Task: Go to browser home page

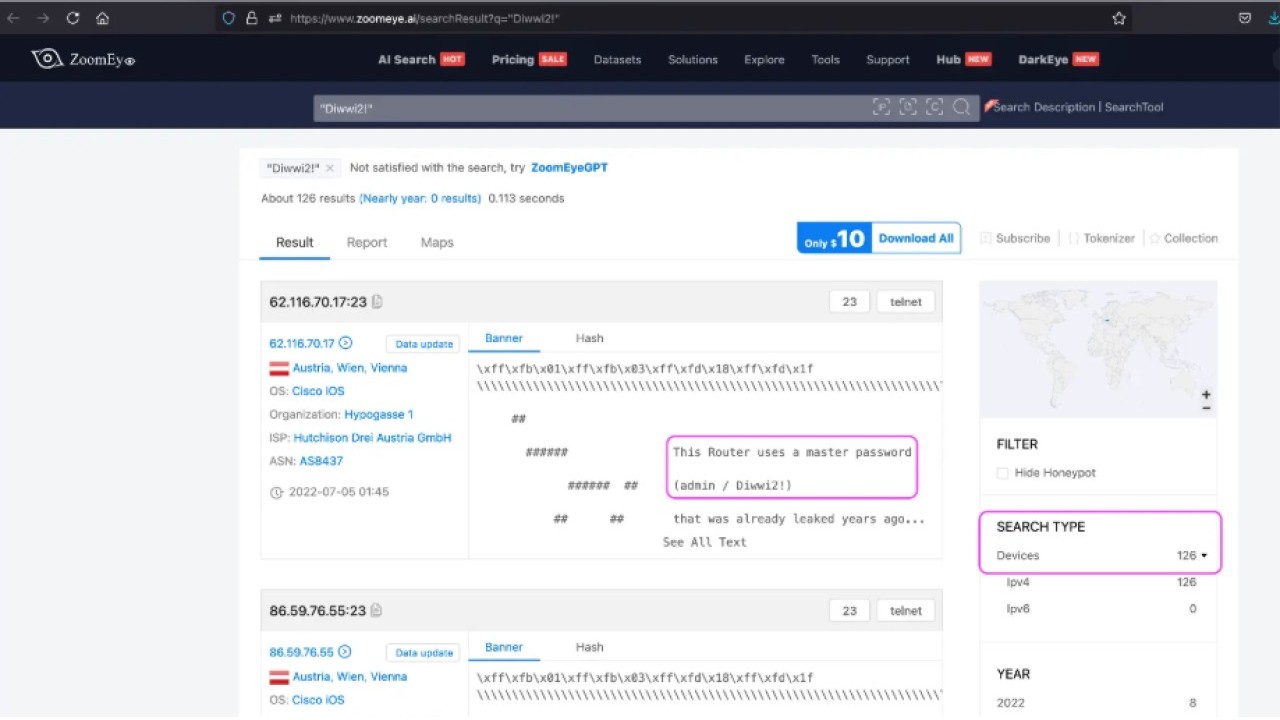Action: coord(102,18)
